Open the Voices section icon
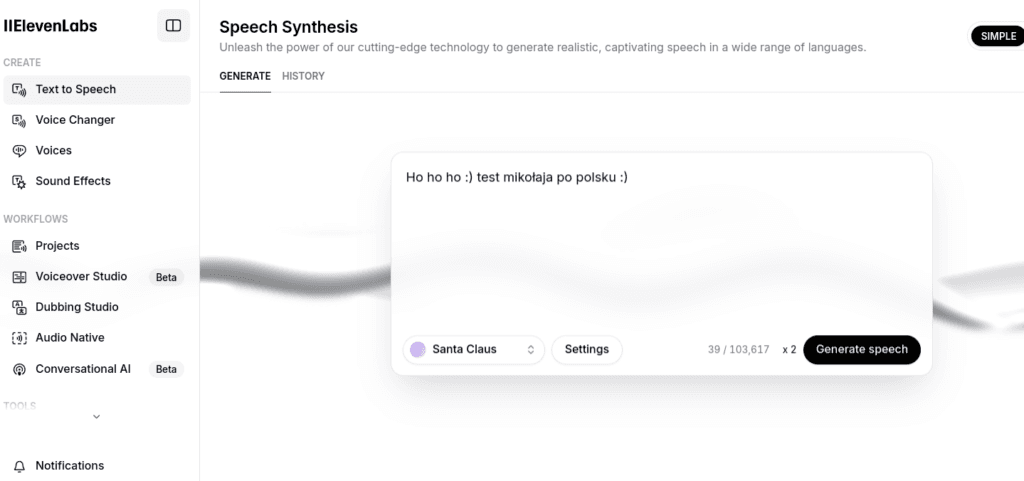The image size is (1024, 481). pos(19,151)
